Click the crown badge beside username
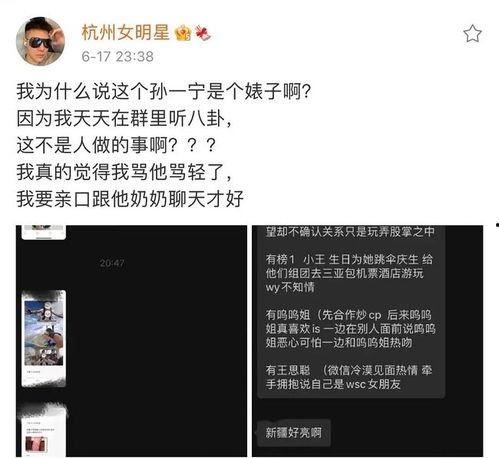Image resolution: width=499 pixels, height=458 pixels. [183, 33]
